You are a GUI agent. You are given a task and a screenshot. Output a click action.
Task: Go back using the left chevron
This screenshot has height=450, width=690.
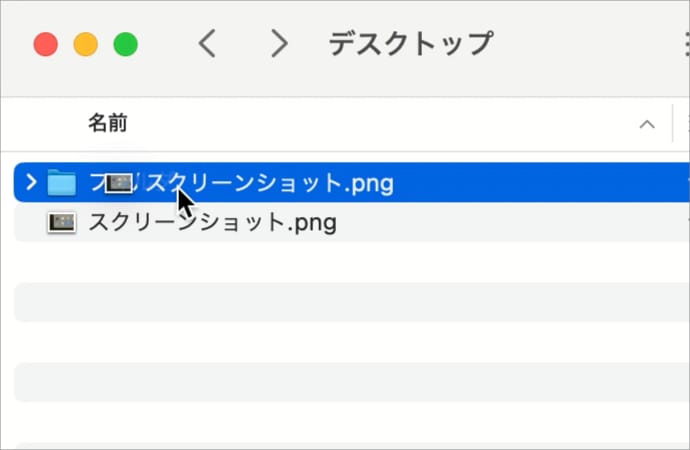(x=207, y=44)
